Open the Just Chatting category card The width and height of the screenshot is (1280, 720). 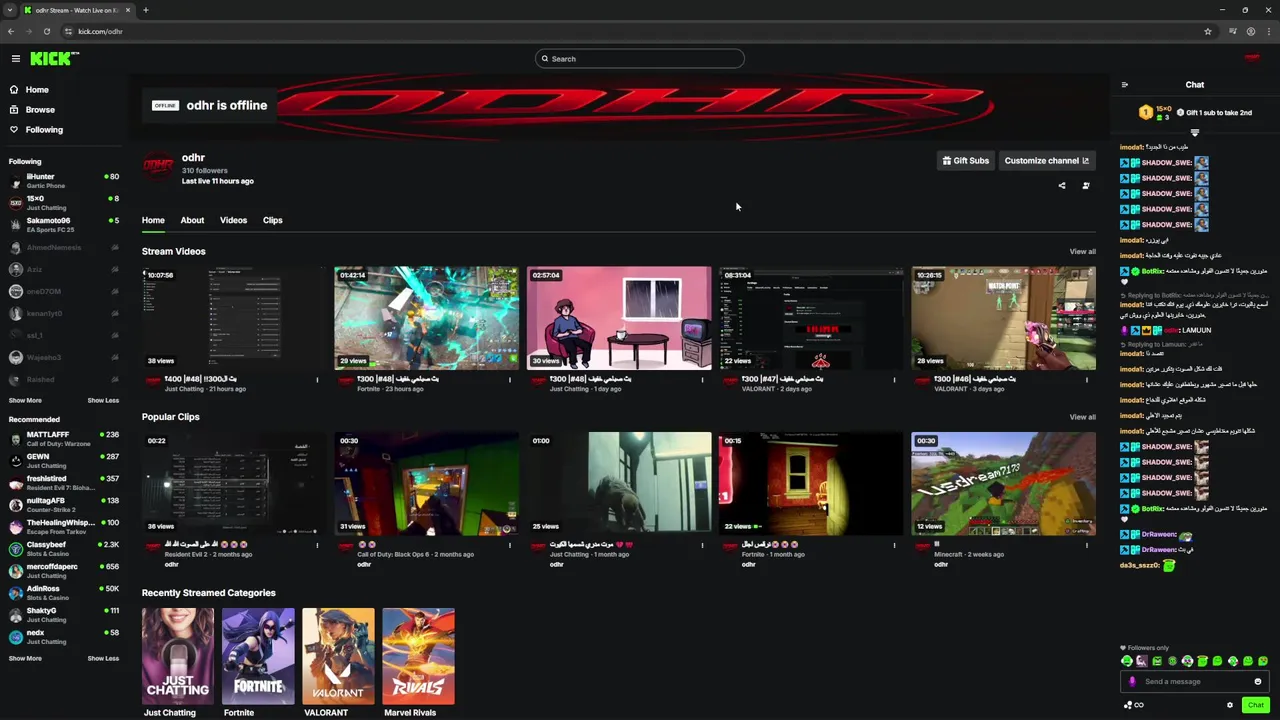coord(178,656)
